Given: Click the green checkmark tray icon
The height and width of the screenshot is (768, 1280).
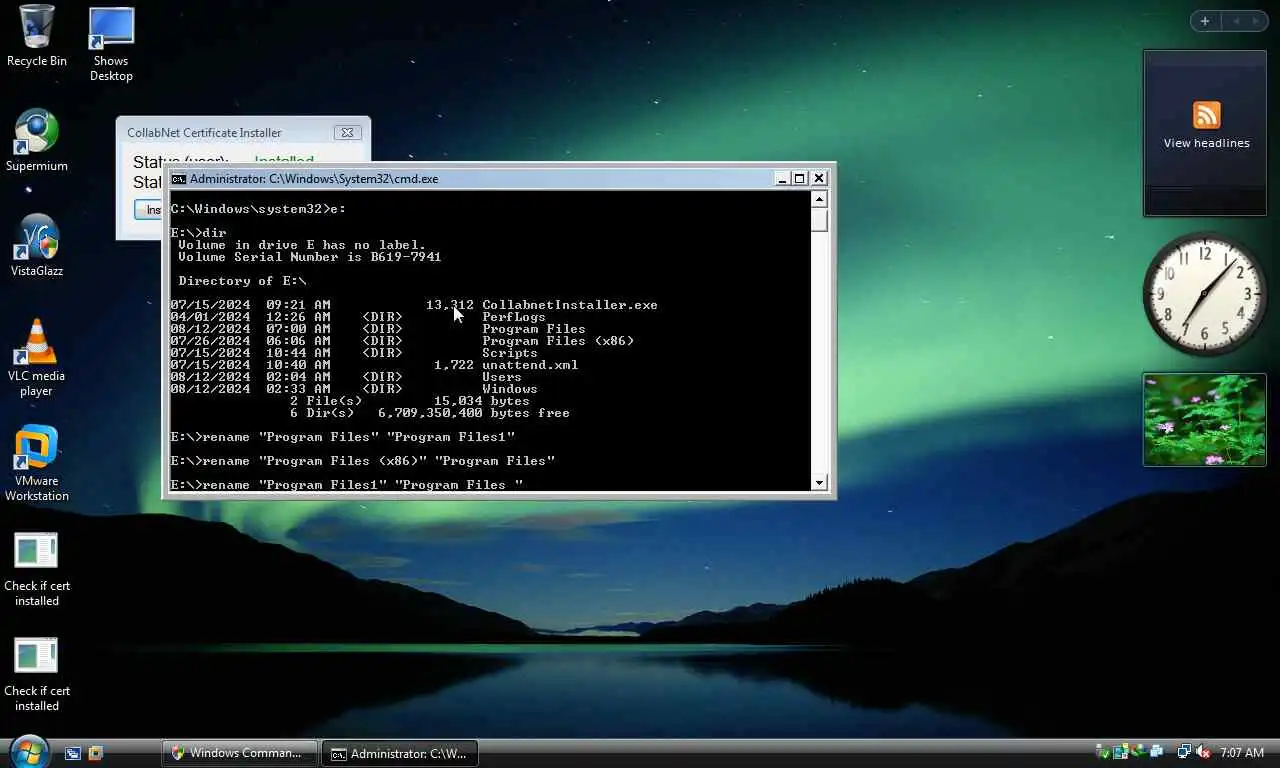Looking at the screenshot, I should point(1103,752).
